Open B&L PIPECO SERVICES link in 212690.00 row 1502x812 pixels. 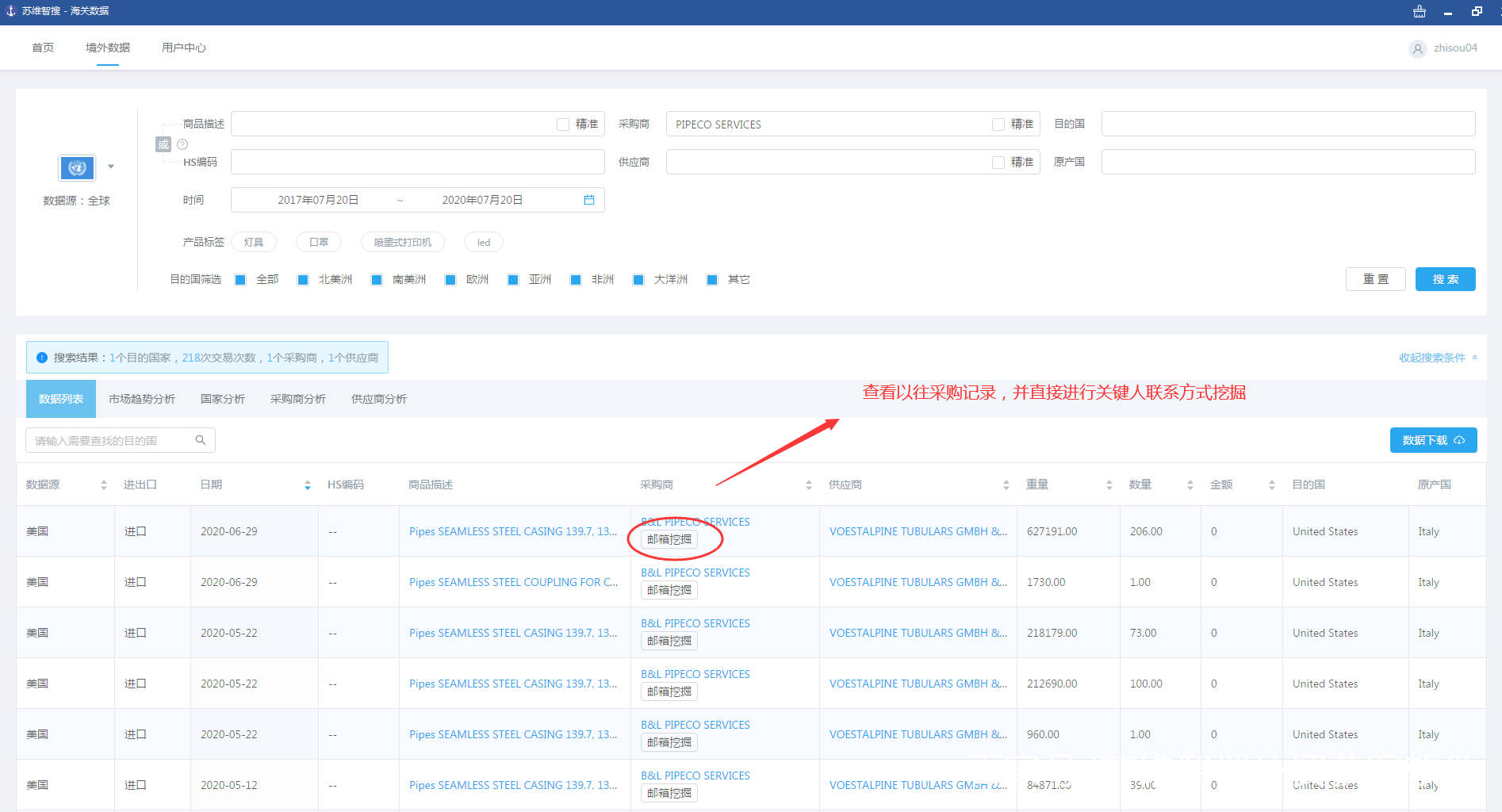[x=695, y=674]
